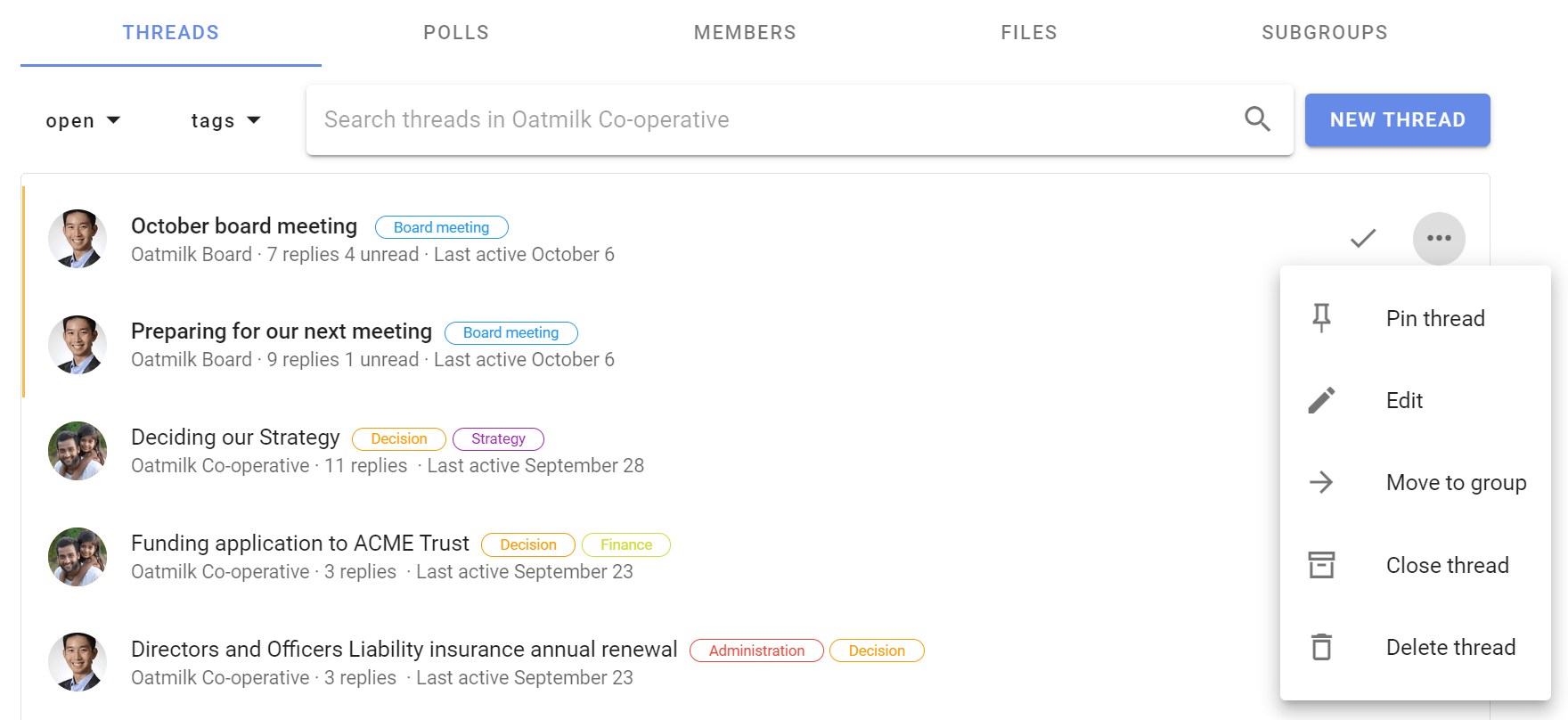Switch to the Polls tab
The height and width of the screenshot is (720, 1568).
click(x=456, y=33)
